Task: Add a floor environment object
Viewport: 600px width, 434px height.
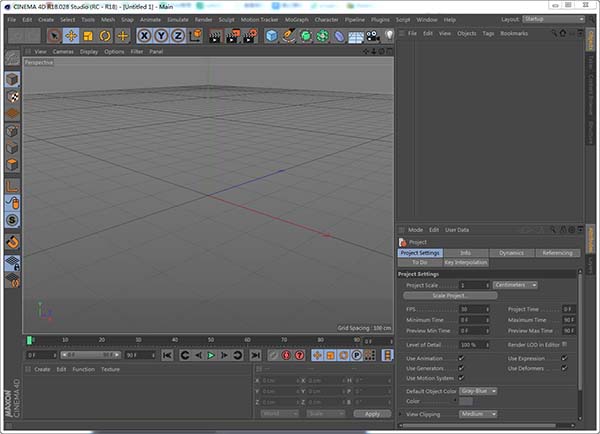Action: 356,37
